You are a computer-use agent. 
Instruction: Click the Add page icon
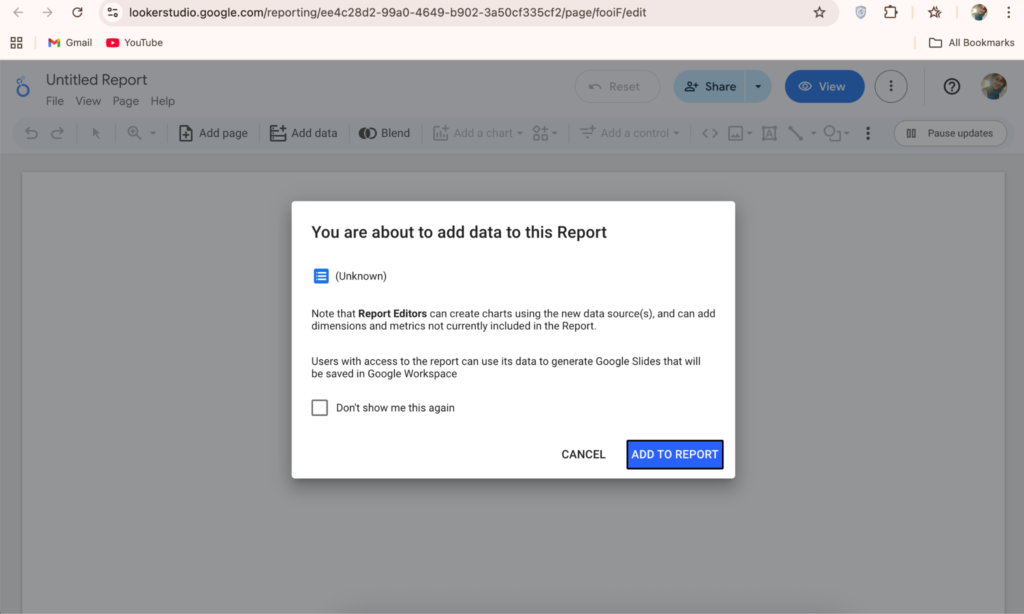pyautogui.click(x=186, y=133)
